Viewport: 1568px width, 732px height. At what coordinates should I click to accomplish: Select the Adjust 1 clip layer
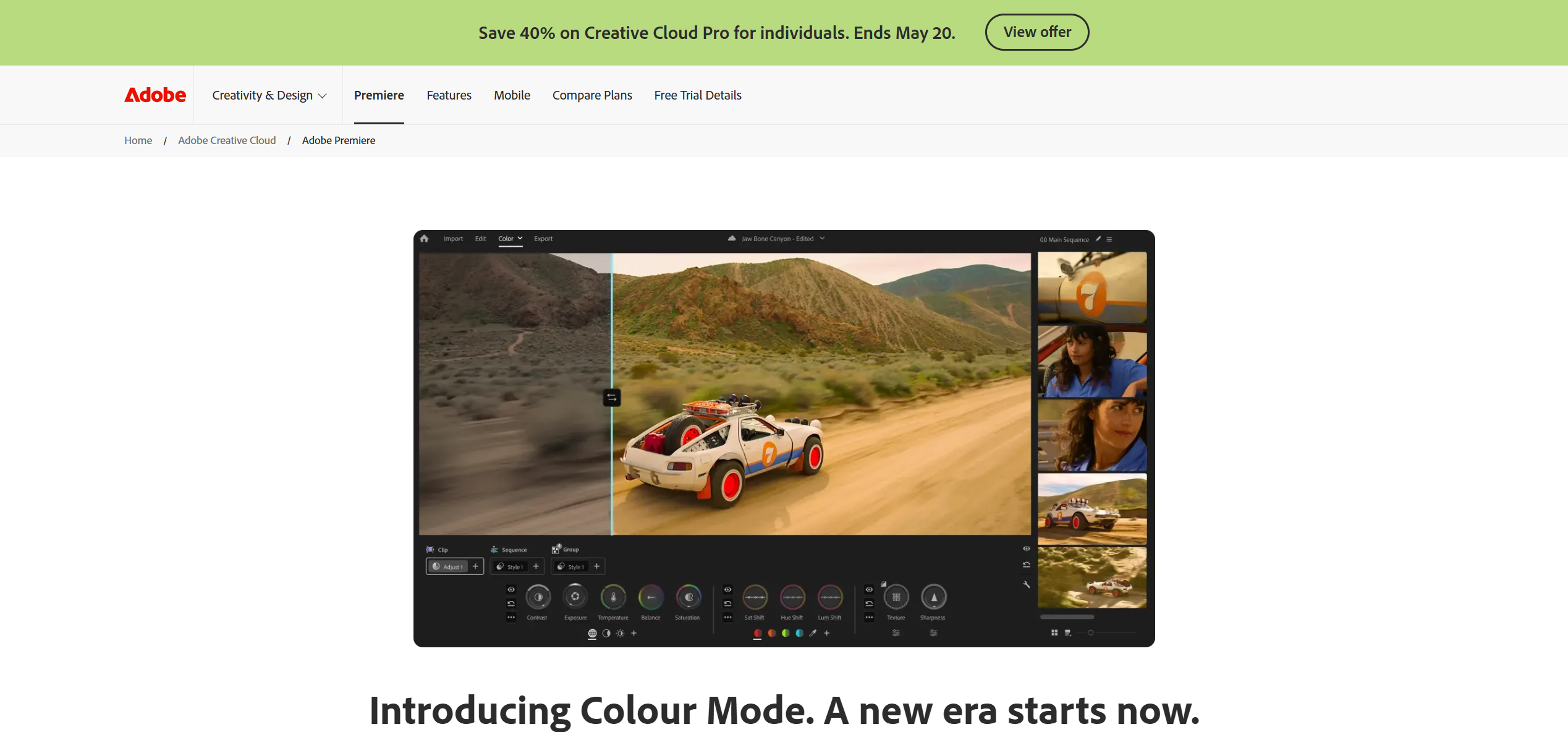447,566
